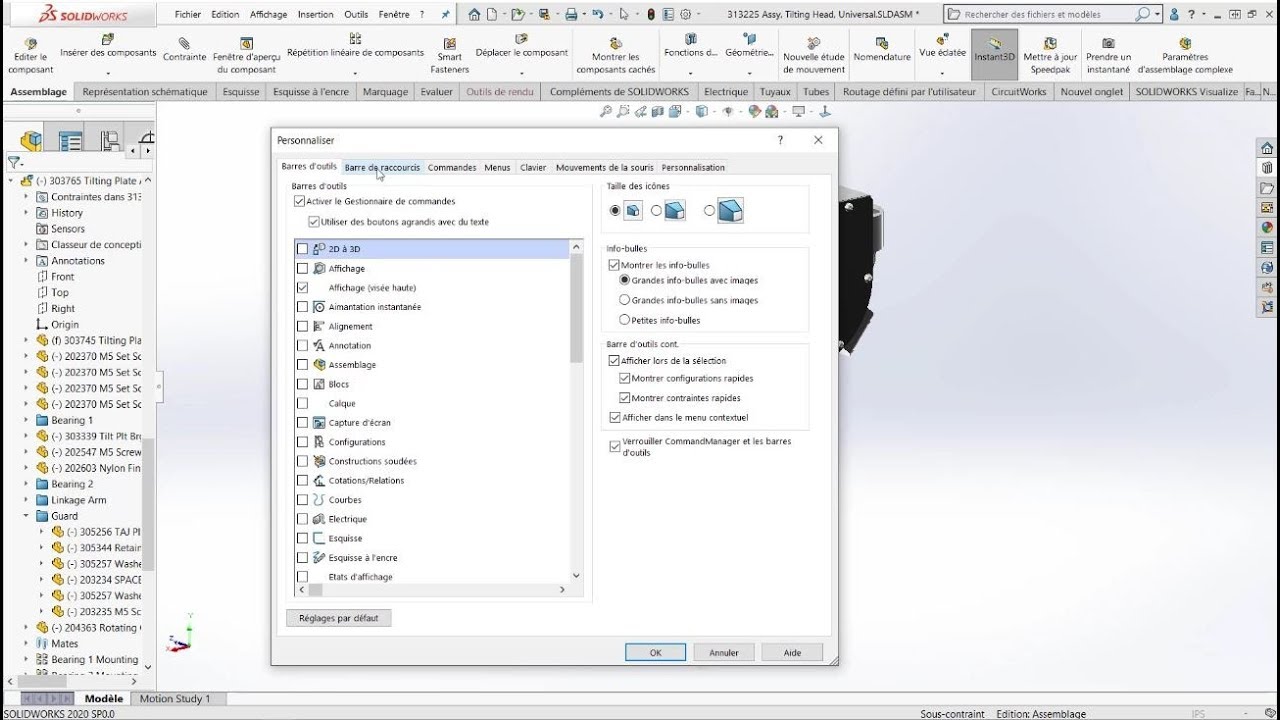Screen dimensions: 1280x720
Task: Open the FeatureManager design tree tab
Action: point(32,141)
